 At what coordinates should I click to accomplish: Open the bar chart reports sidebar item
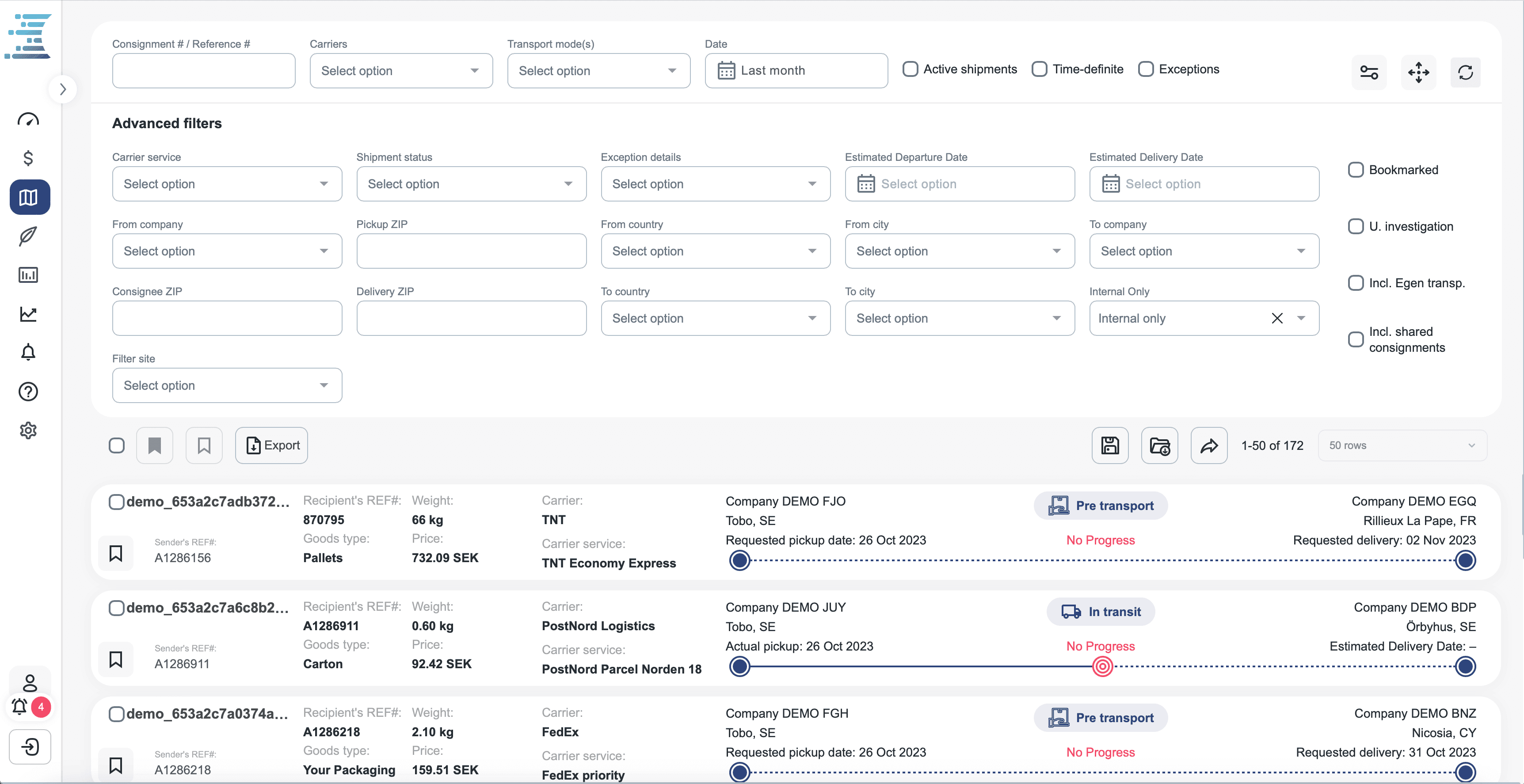click(x=28, y=275)
